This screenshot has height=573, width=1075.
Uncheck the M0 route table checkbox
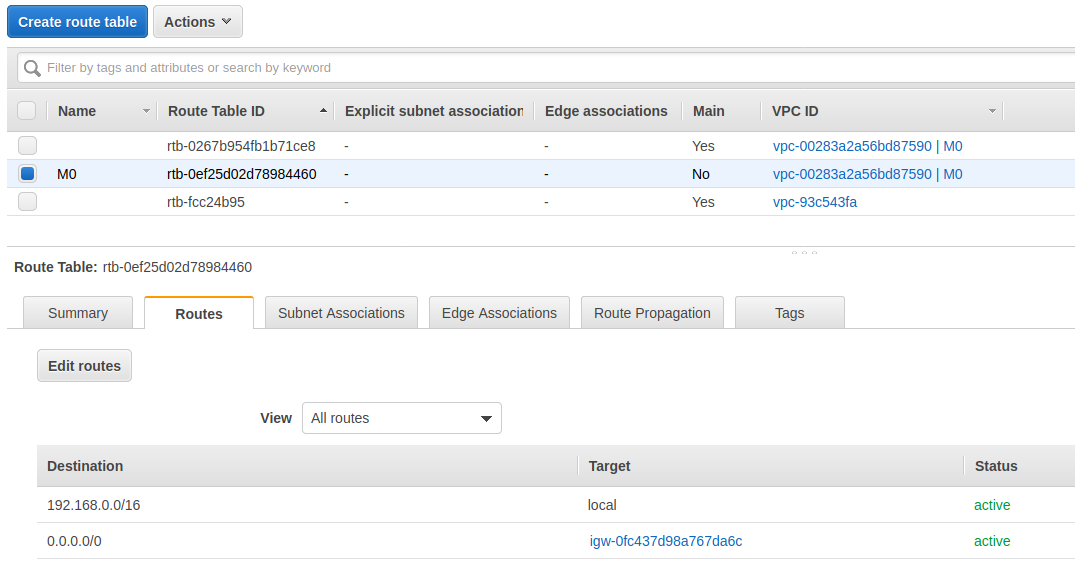coord(27,174)
